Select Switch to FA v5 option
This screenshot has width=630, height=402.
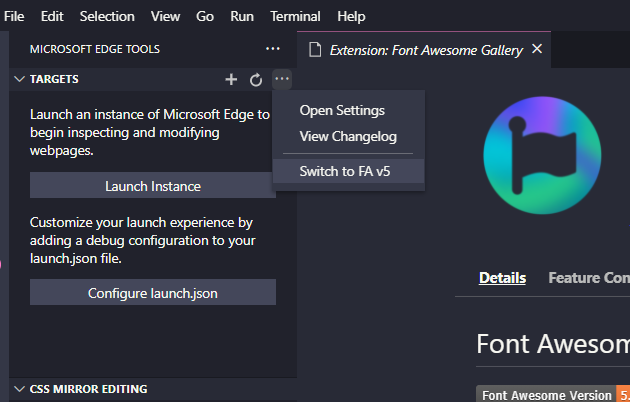[348, 171]
